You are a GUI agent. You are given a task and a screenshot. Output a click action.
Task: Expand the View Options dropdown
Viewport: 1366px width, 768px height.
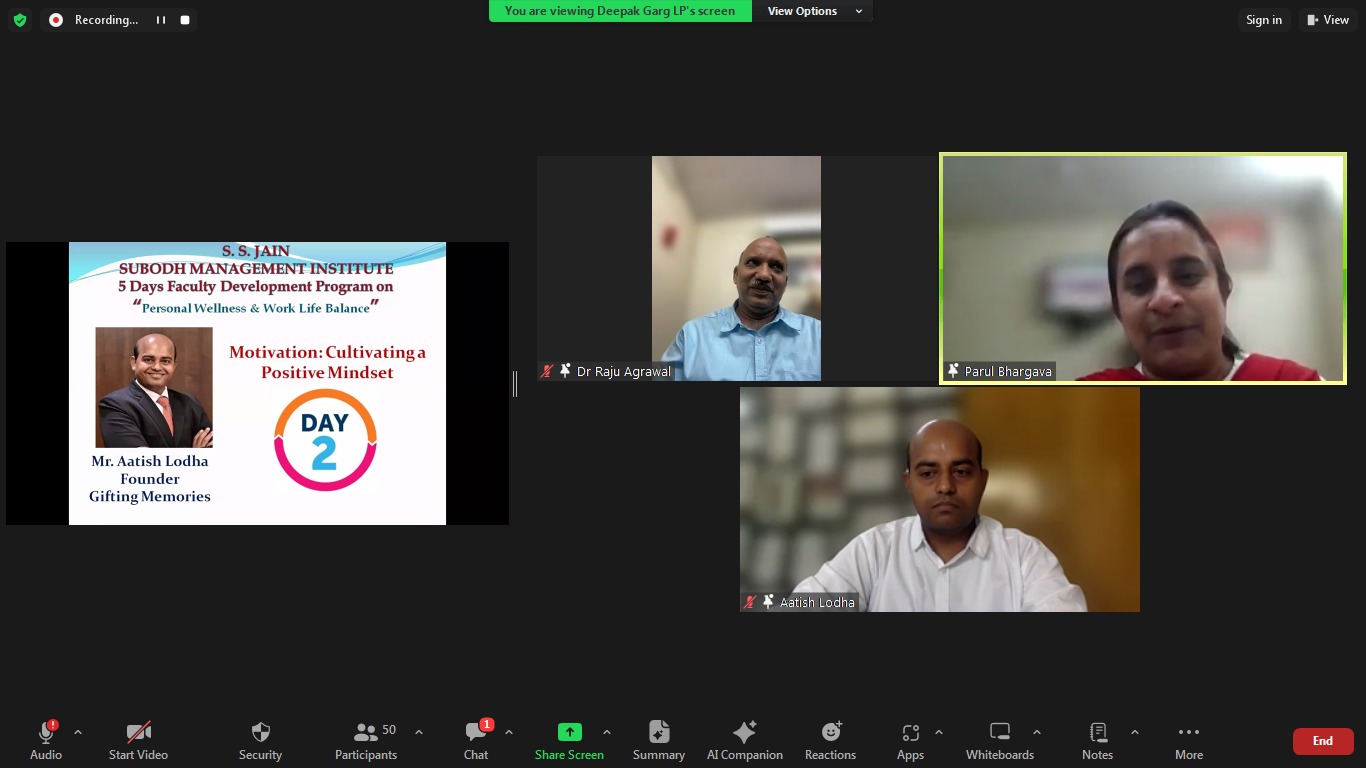pos(814,11)
